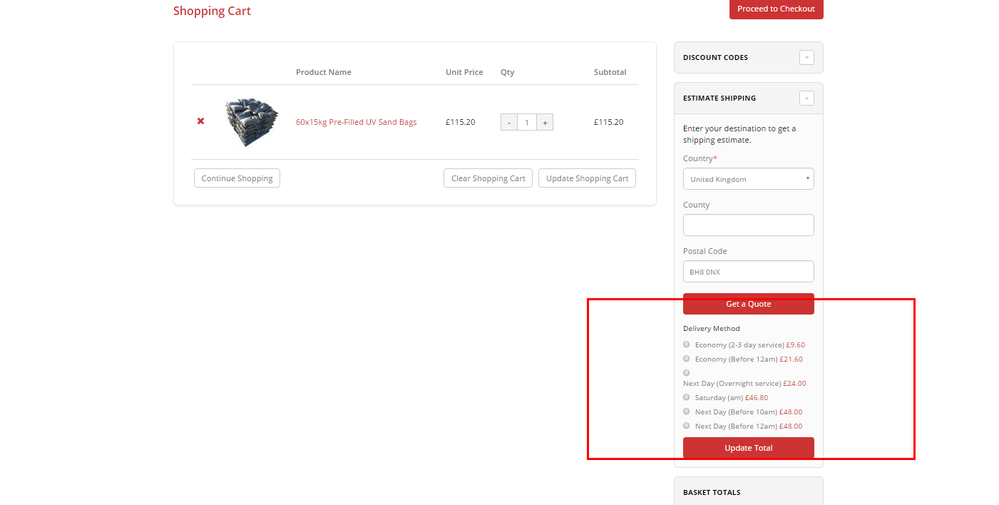Select Economy (2-3 day service) delivery
999x505 pixels.
click(687, 344)
